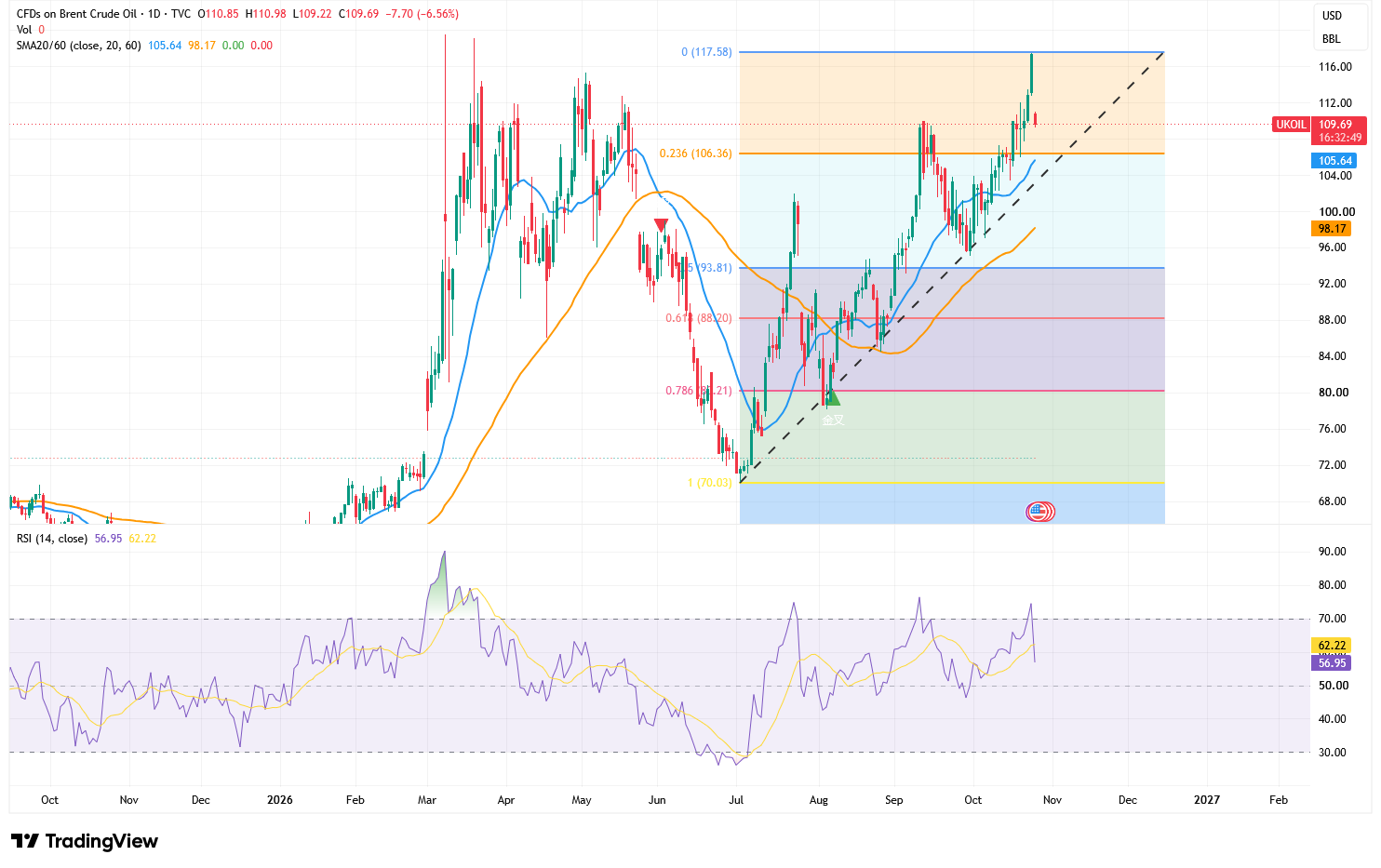Viewport: 1381px width, 868px height.
Task: Click 2027 on the time axis
Action: click(x=1206, y=800)
